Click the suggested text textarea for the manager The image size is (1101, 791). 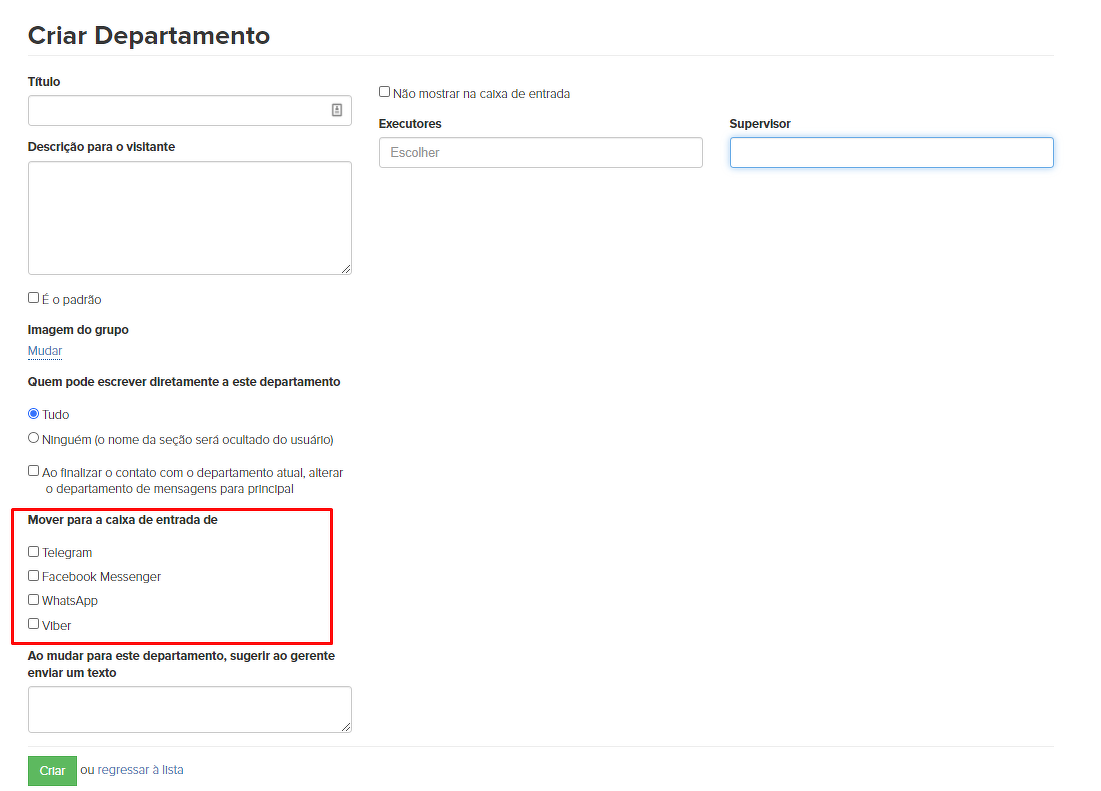click(x=189, y=709)
